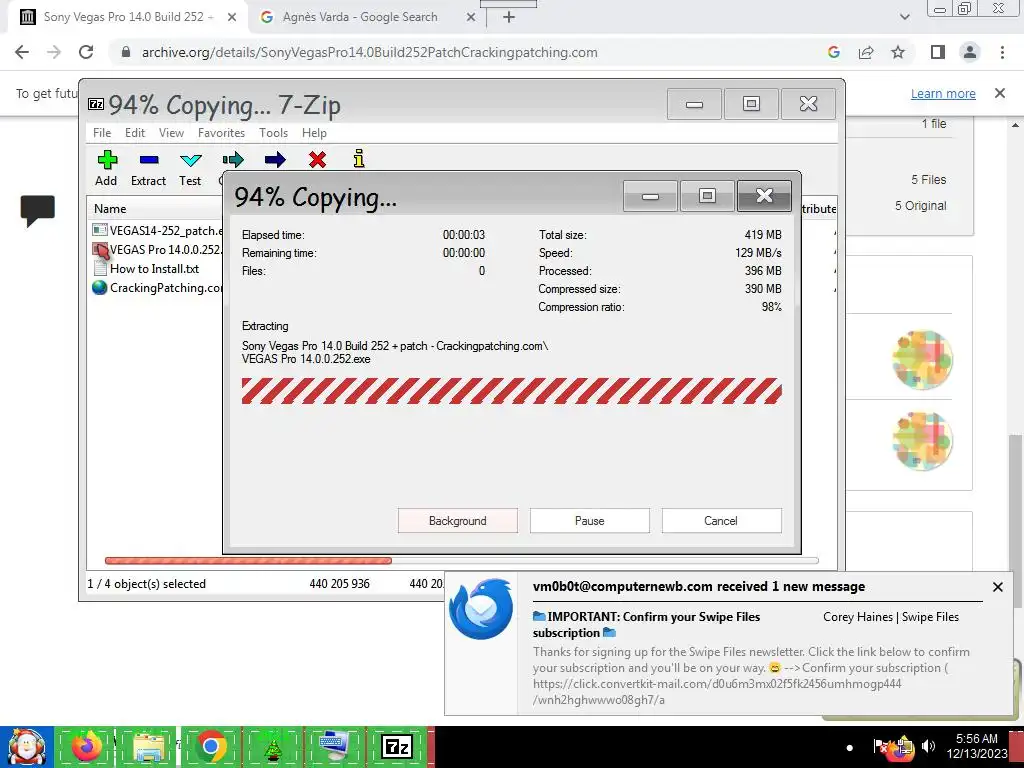Viewport: 1024px width, 768px height.
Task: Click the lower colorful uploader avatar thumbnail
Action: point(922,441)
